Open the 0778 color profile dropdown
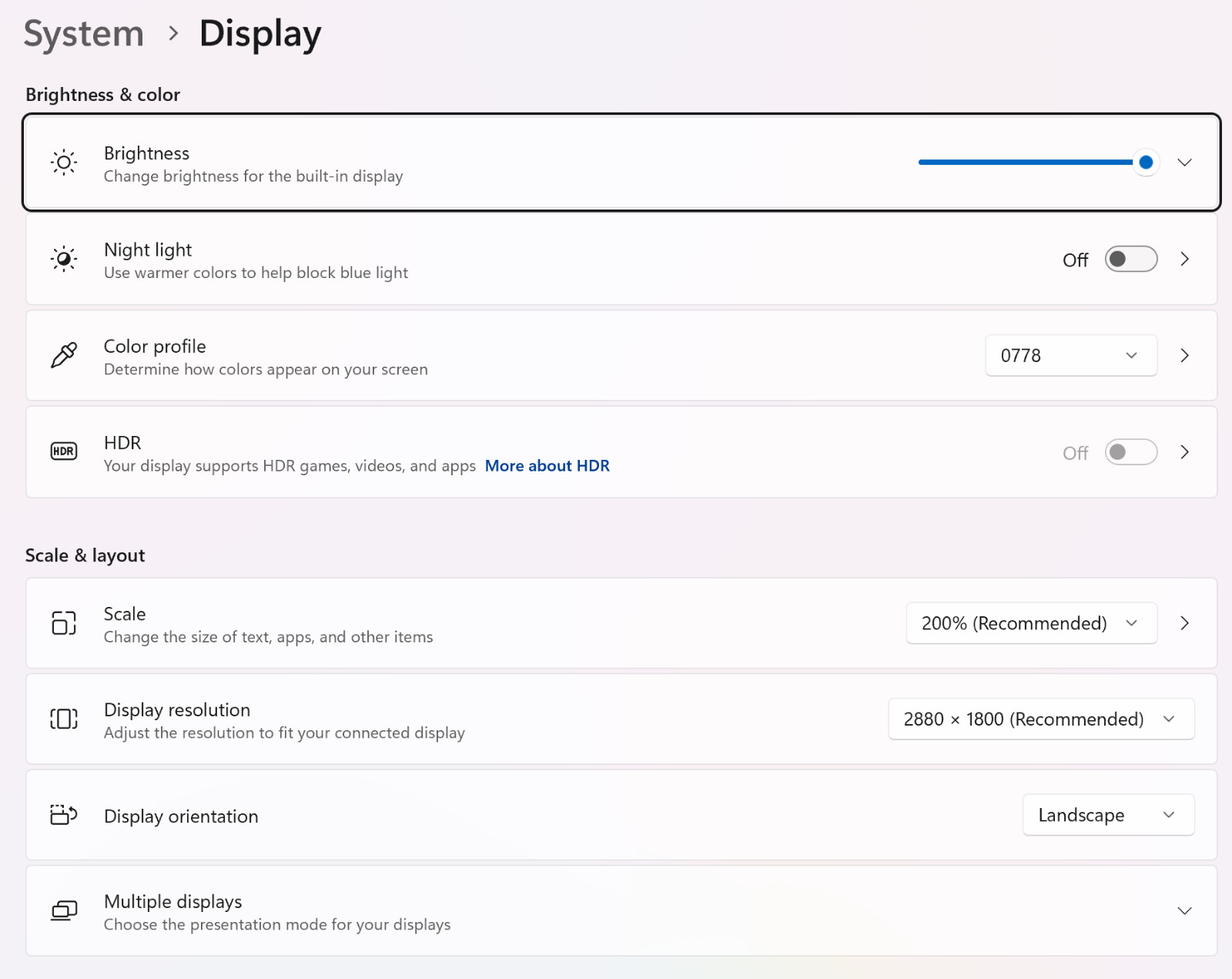Image resolution: width=1232 pixels, height=979 pixels. coord(1071,355)
